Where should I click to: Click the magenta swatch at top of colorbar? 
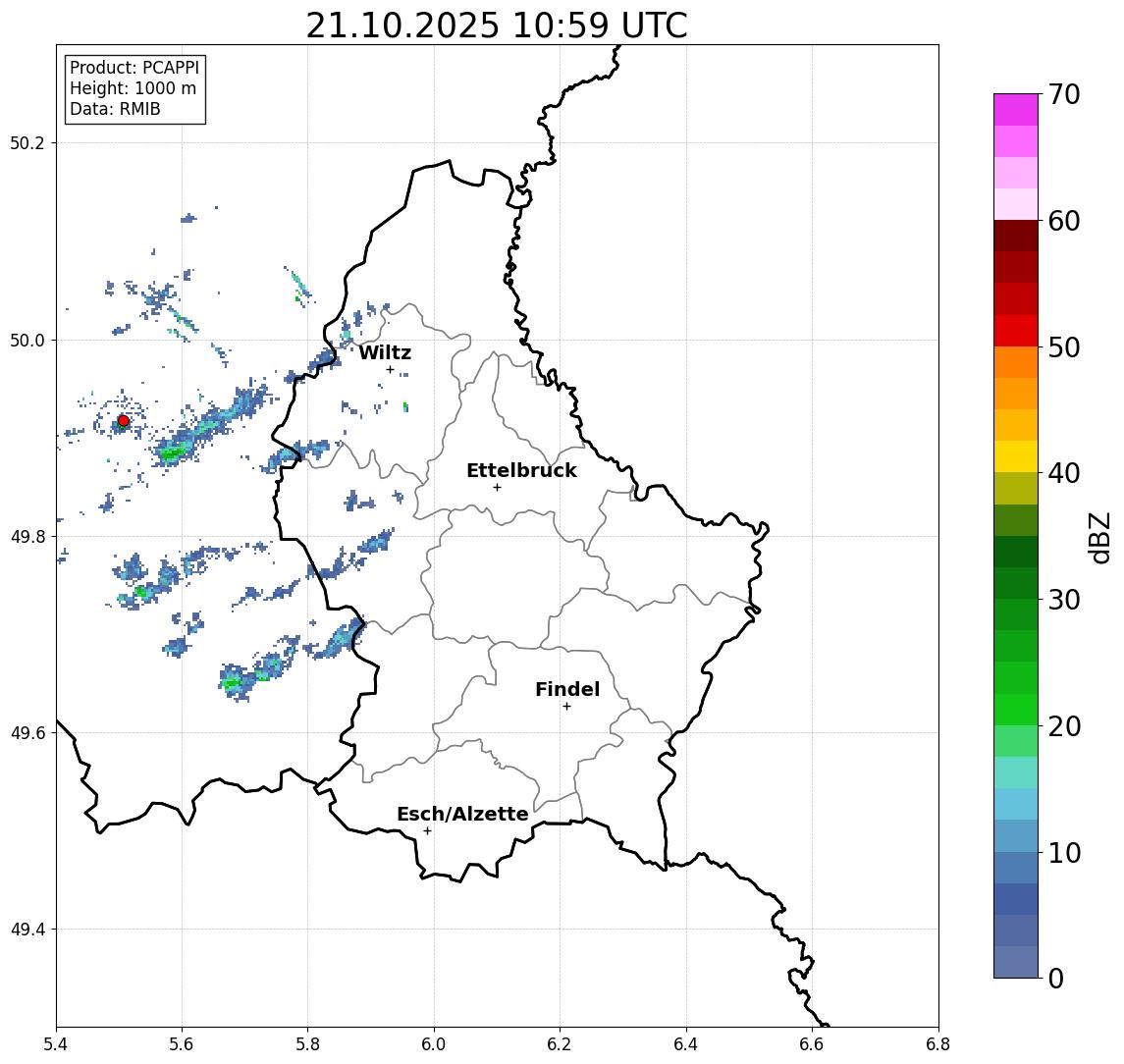(x=1016, y=110)
